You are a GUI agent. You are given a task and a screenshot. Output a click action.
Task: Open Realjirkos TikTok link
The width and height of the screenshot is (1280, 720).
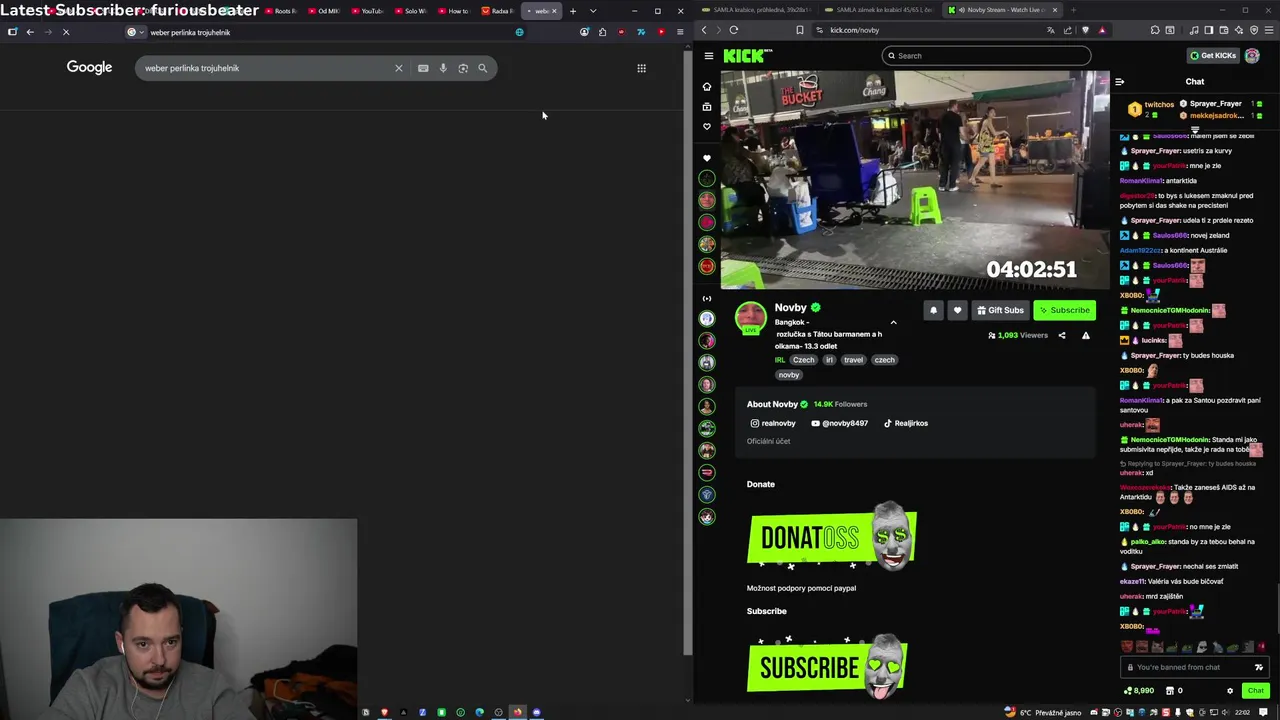(905, 423)
